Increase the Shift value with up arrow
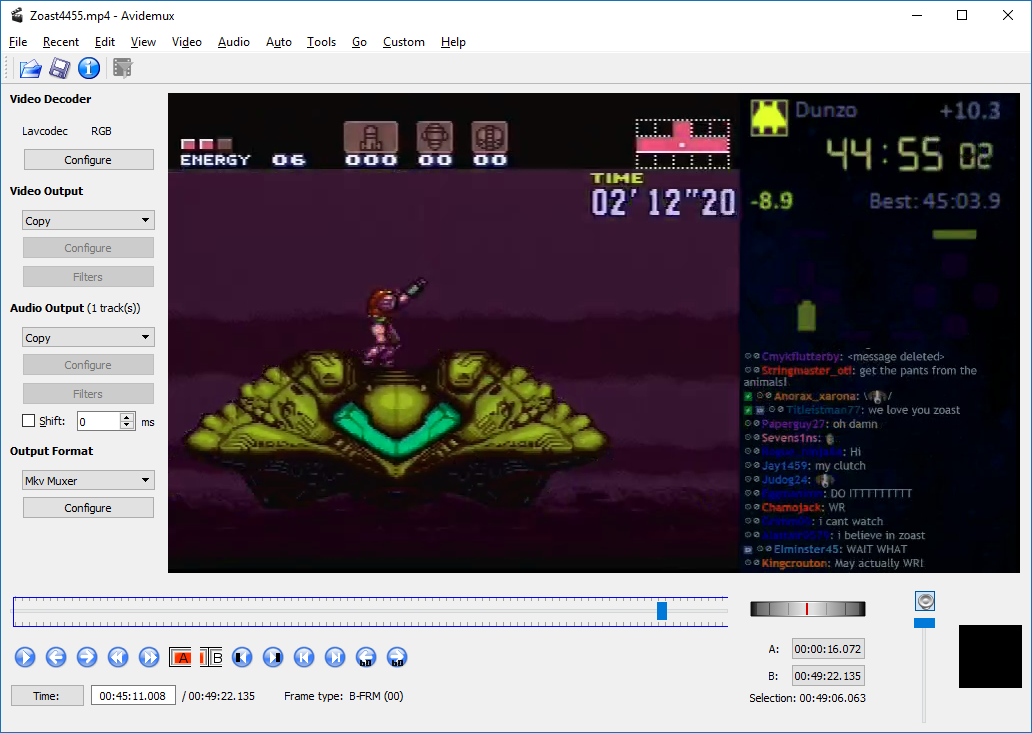Viewport: 1032px width, 733px height. [x=127, y=417]
